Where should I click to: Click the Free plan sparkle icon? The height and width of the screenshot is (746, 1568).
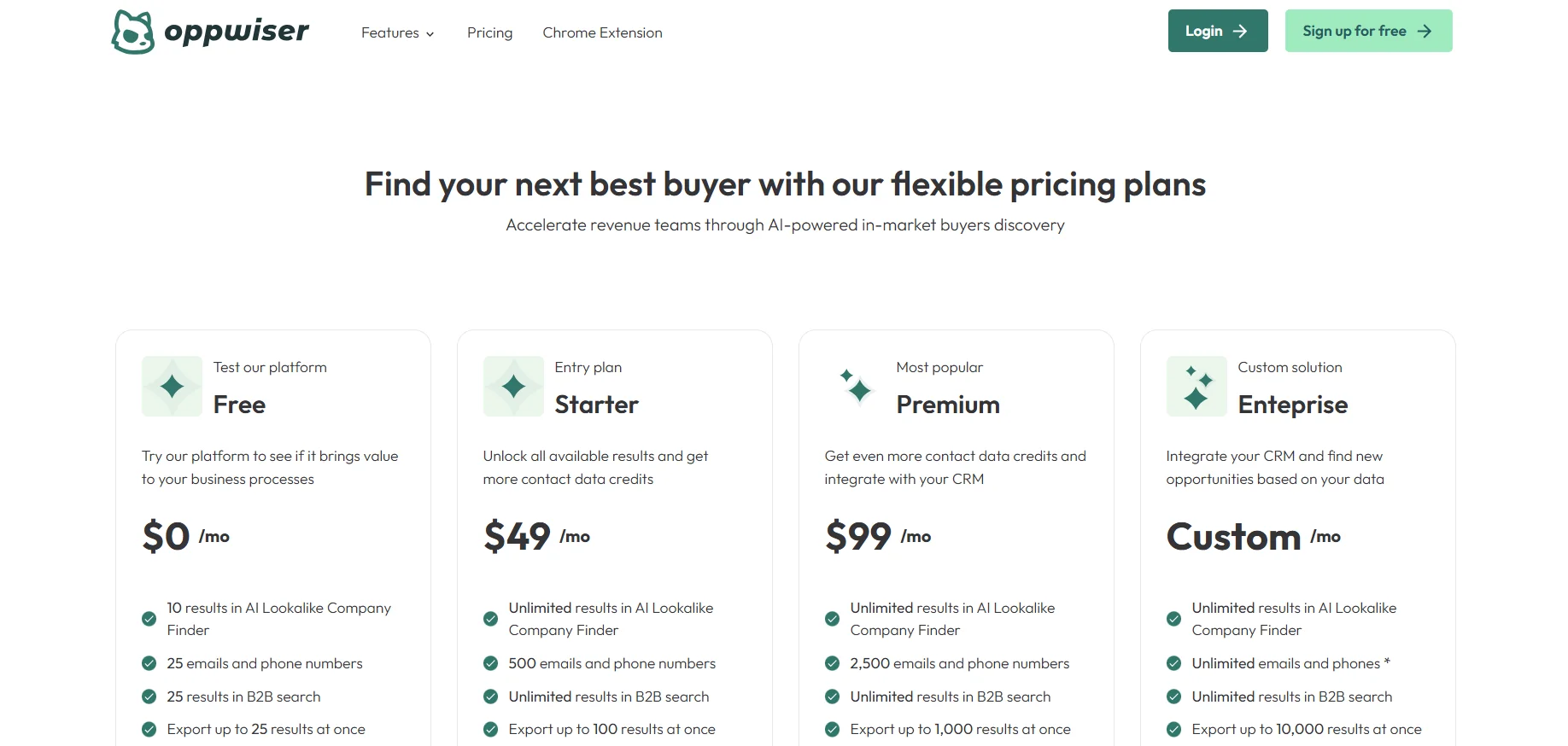click(171, 386)
